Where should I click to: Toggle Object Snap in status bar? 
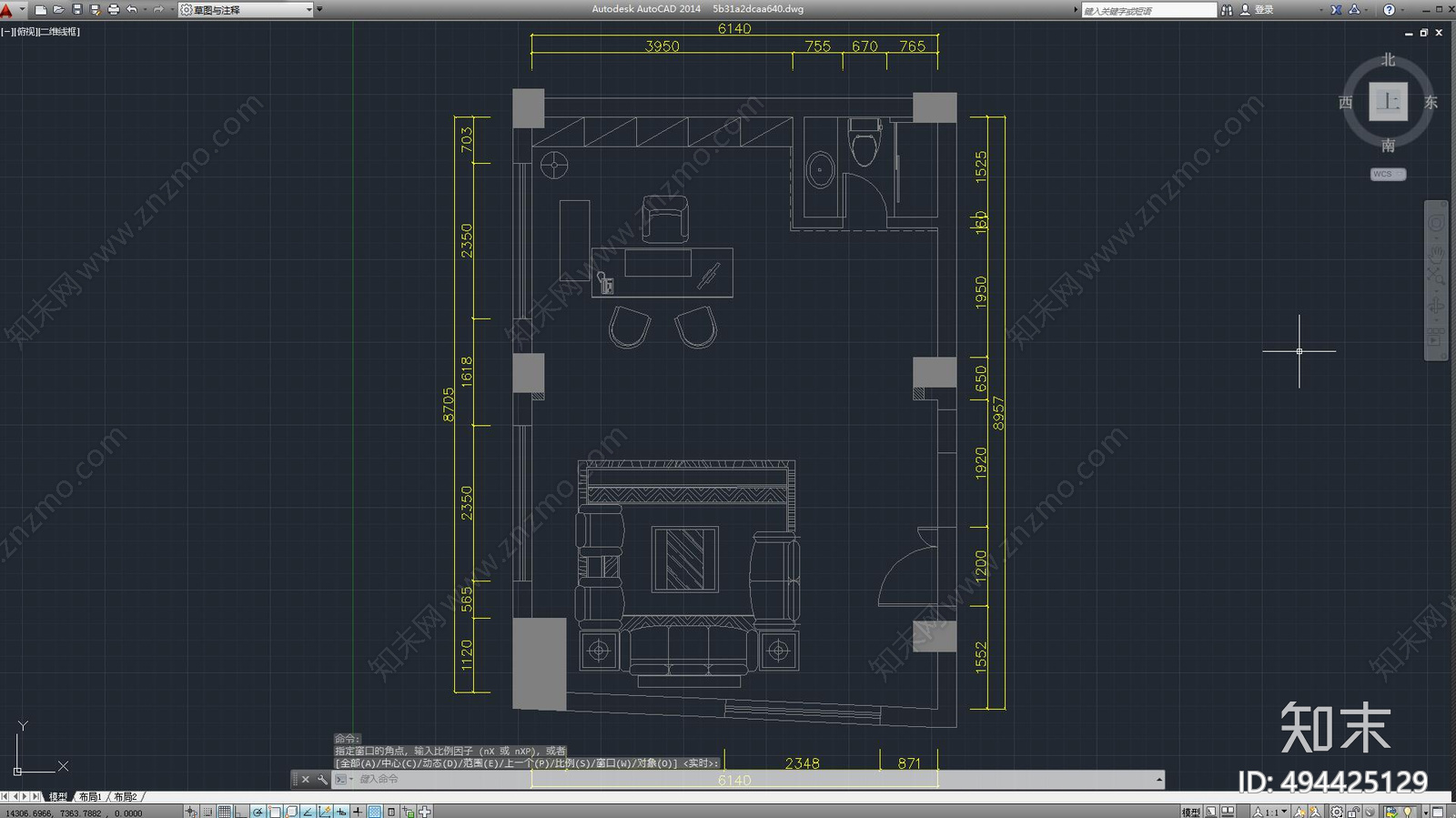[x=275, y=812]
